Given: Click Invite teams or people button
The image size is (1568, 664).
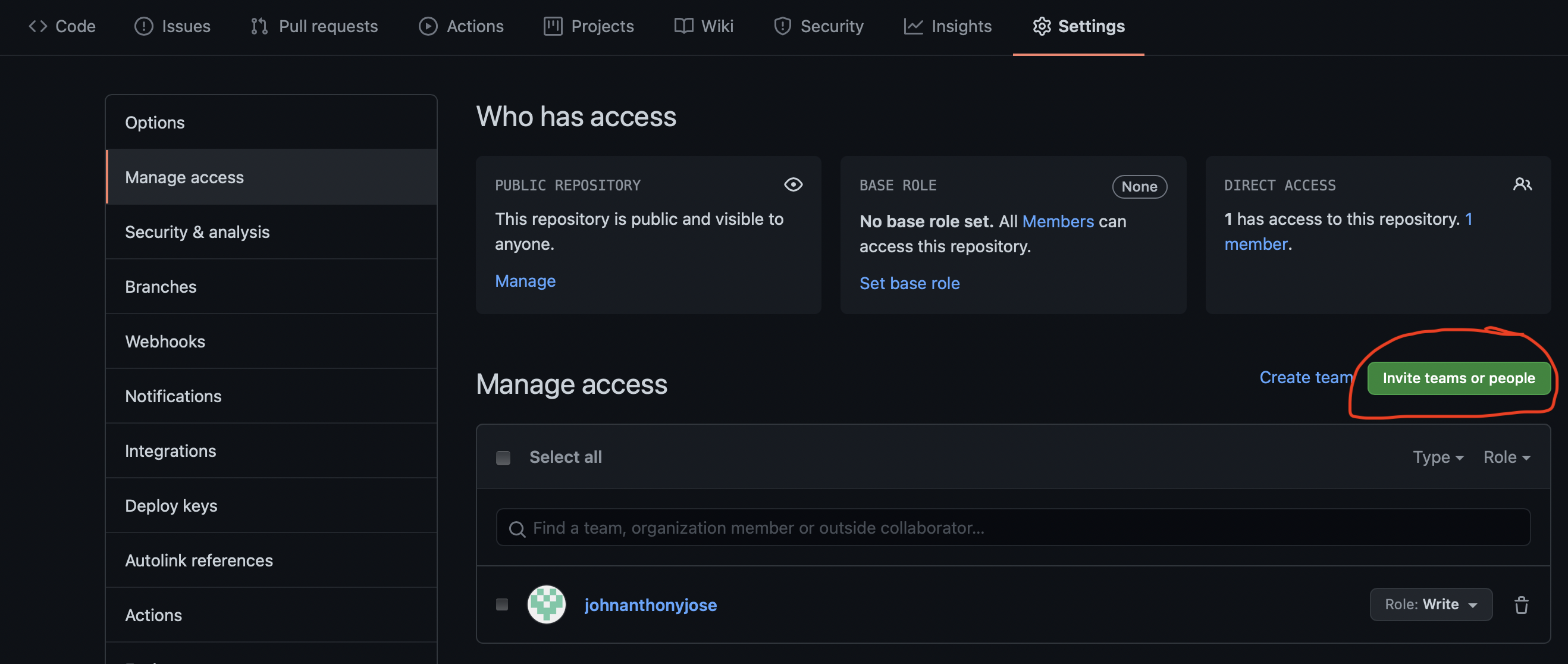Looking at the screenshot, I should (x=1459, y=378).
